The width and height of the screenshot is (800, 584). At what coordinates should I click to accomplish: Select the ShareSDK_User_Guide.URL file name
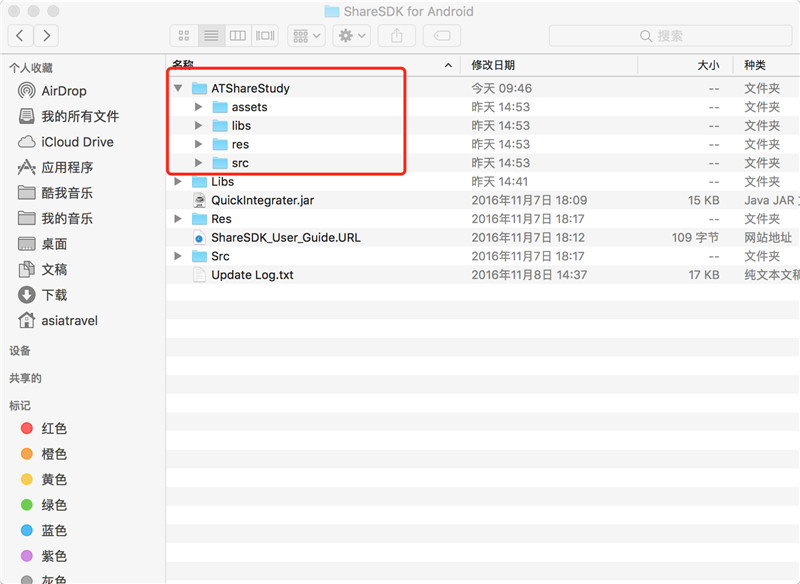coord(286,238)
